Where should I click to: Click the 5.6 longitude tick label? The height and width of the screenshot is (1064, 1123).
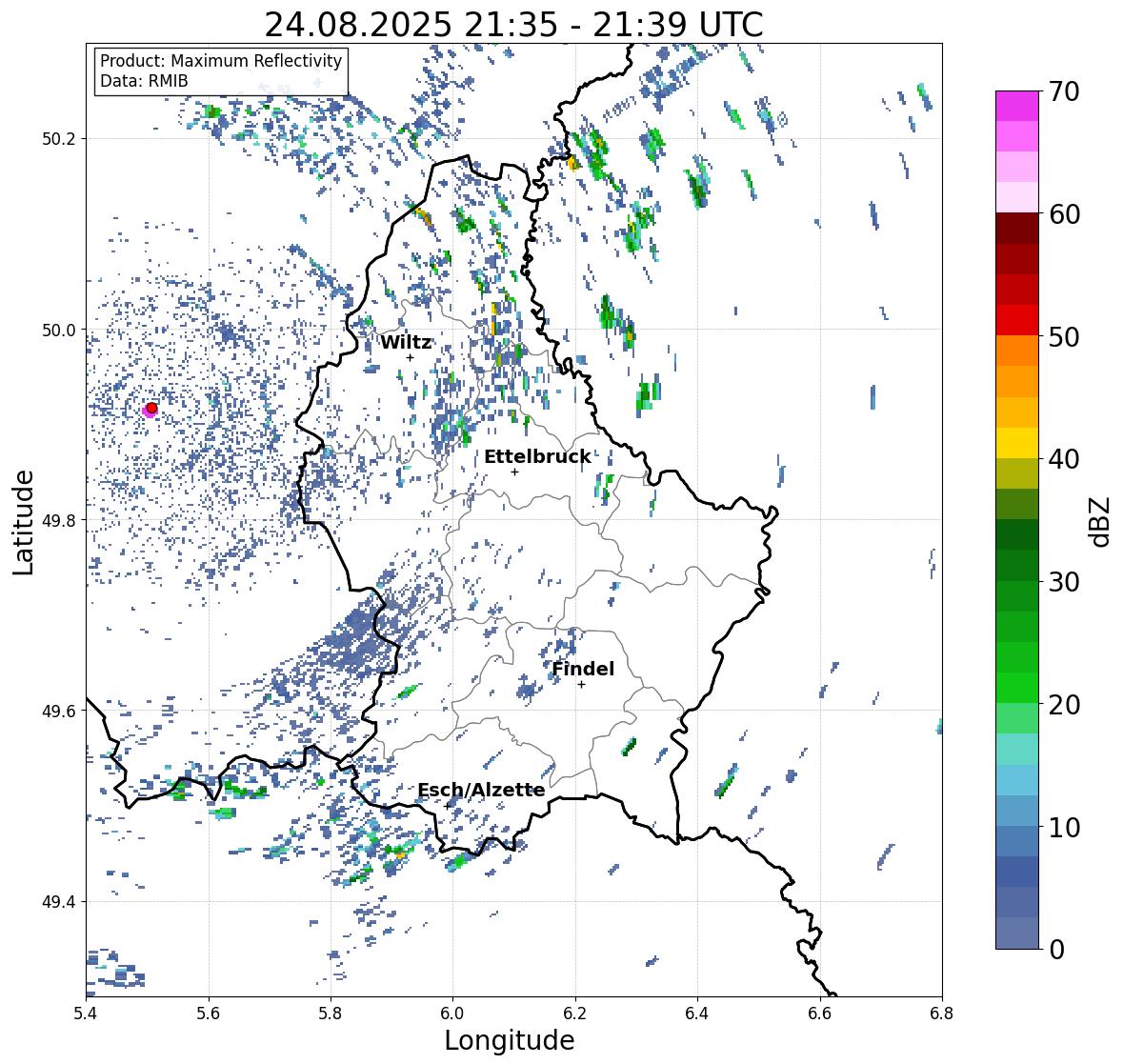point(209,1013)
